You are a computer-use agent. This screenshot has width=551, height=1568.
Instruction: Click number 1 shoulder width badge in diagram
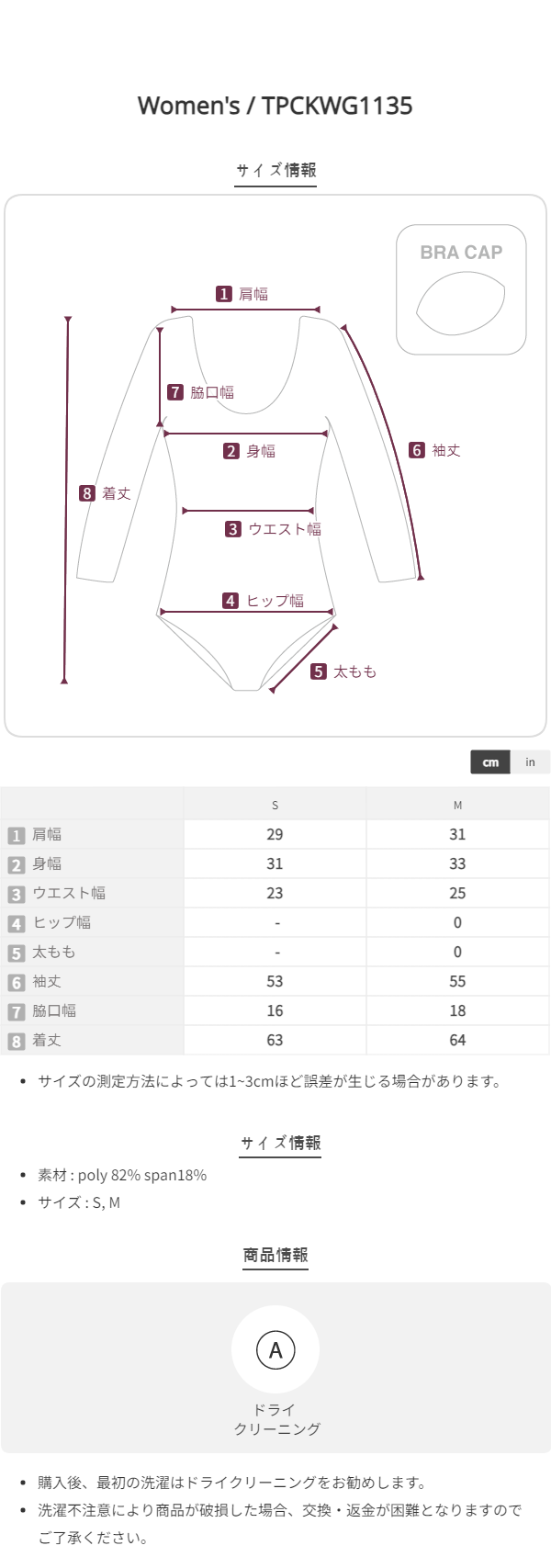224,294
